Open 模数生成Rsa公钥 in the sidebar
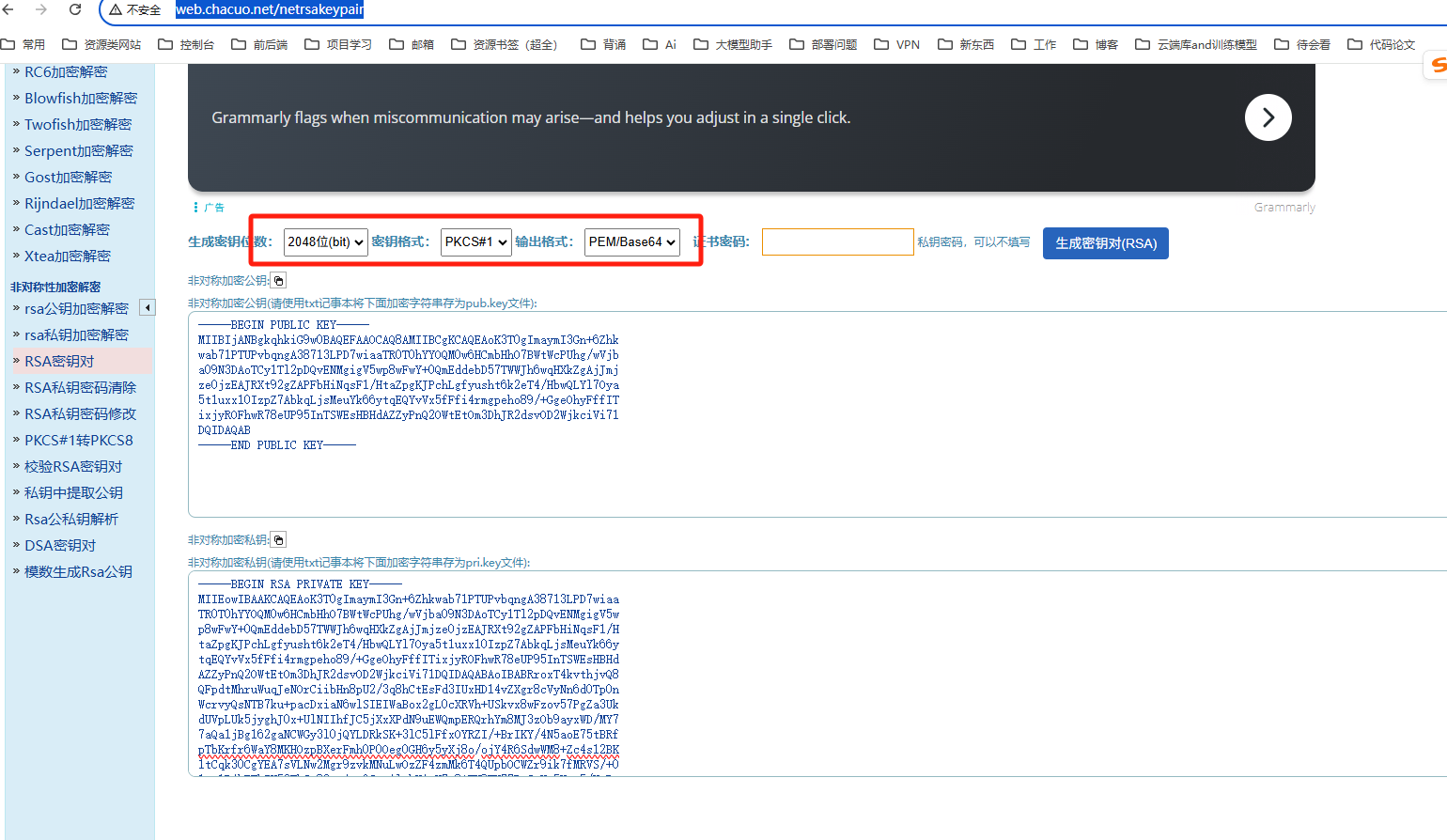This screenshot has height=840, width=1447. [78, 571]
